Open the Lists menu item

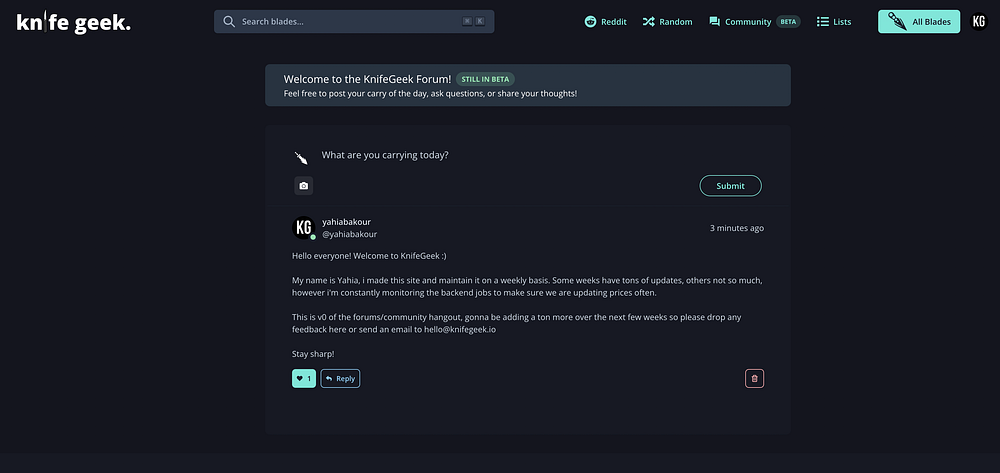(x=834, y=22)
